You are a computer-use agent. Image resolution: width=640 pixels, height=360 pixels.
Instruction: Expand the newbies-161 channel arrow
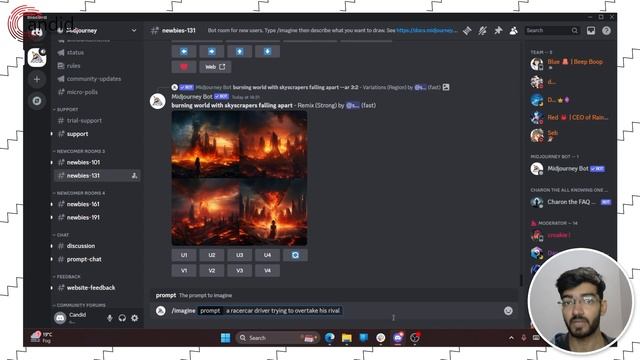[51, 204]
